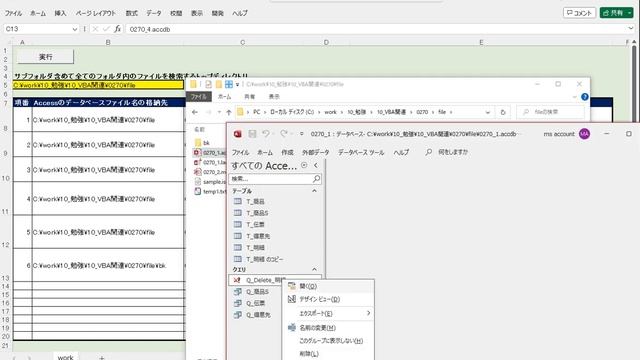Collapse the クエリ group chevron

(314, 269)
